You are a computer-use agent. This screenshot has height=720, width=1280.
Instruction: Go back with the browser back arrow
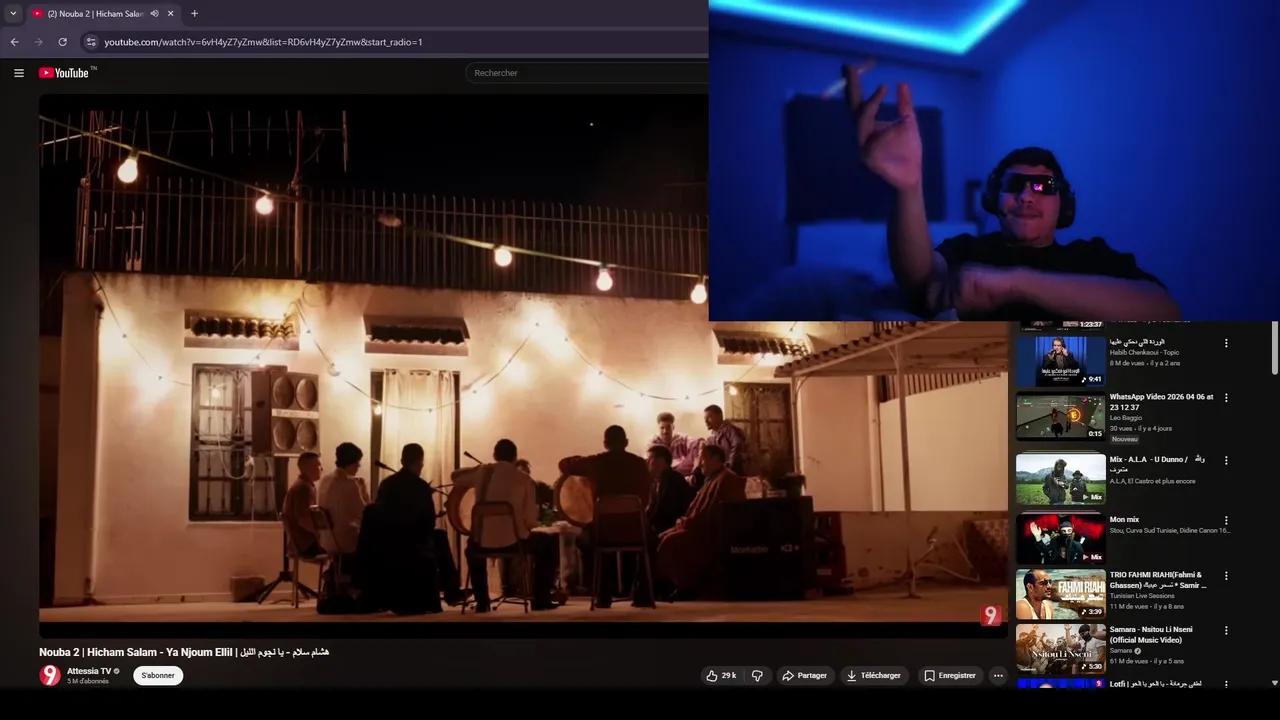(14, 42)
